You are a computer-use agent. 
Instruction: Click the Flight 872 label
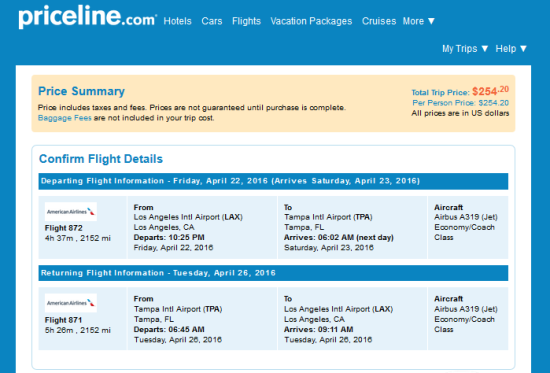point(63,228)
